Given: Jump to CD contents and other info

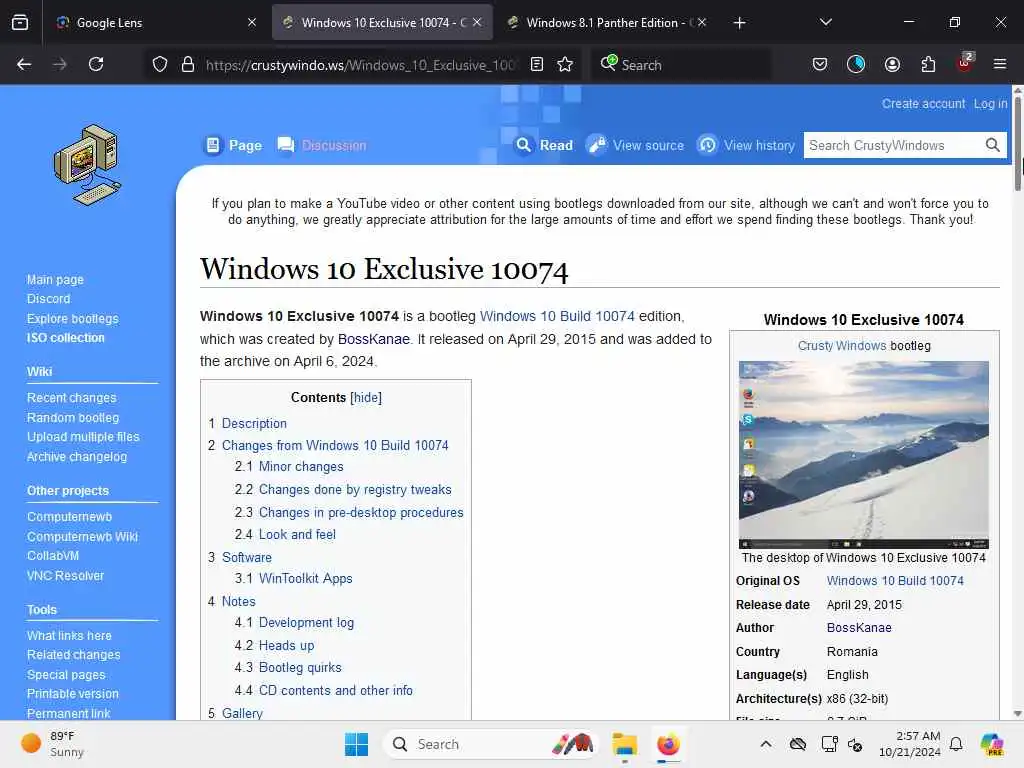Looking at the screenshot, I should [336, 690].
